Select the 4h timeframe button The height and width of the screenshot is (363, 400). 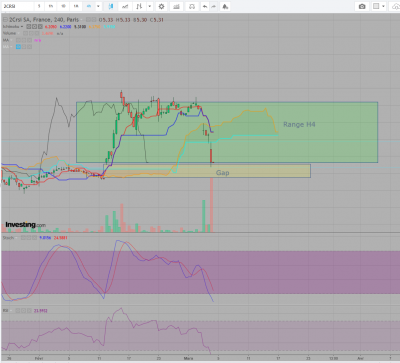click(x=89, y=6)
